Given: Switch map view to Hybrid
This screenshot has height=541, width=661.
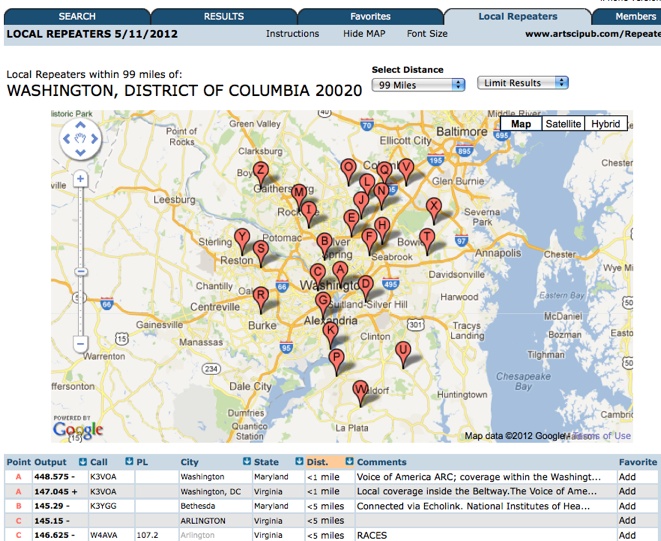Looking at the screenshot, I should 605,124.
